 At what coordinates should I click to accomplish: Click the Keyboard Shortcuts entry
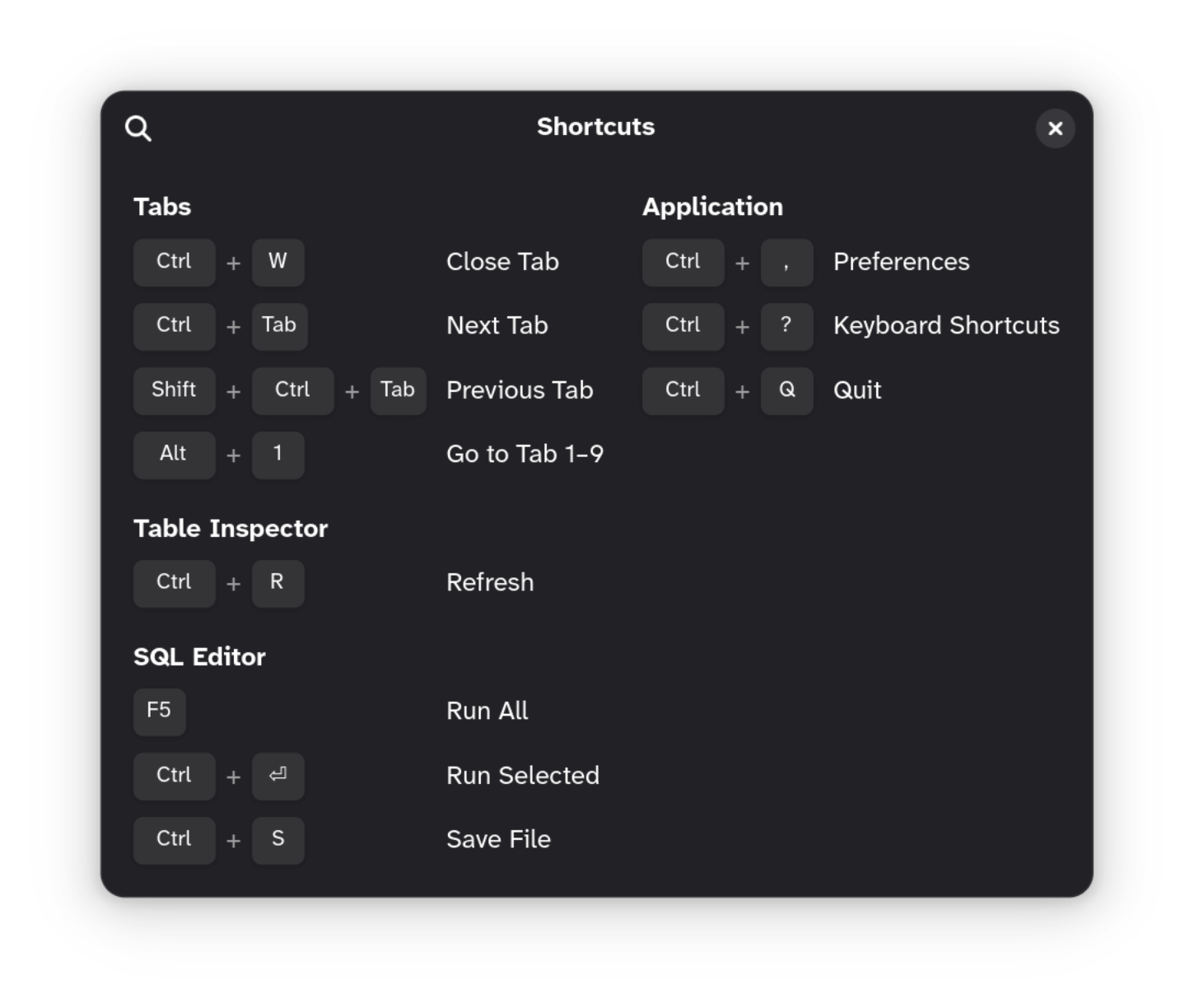pos(945,325)
